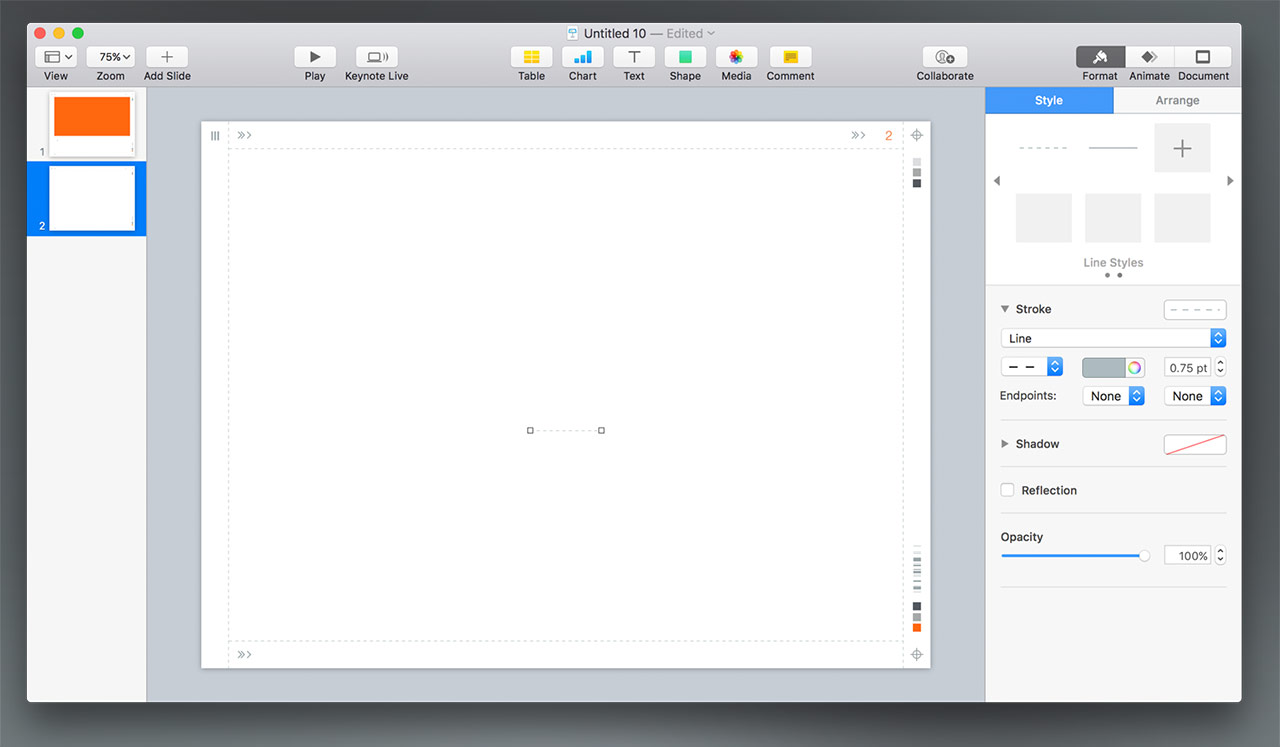The height and width of the screenshot is (747, 1280).
Task: Select the orange slide 1 thumbnail
Action: coord(92,118)
